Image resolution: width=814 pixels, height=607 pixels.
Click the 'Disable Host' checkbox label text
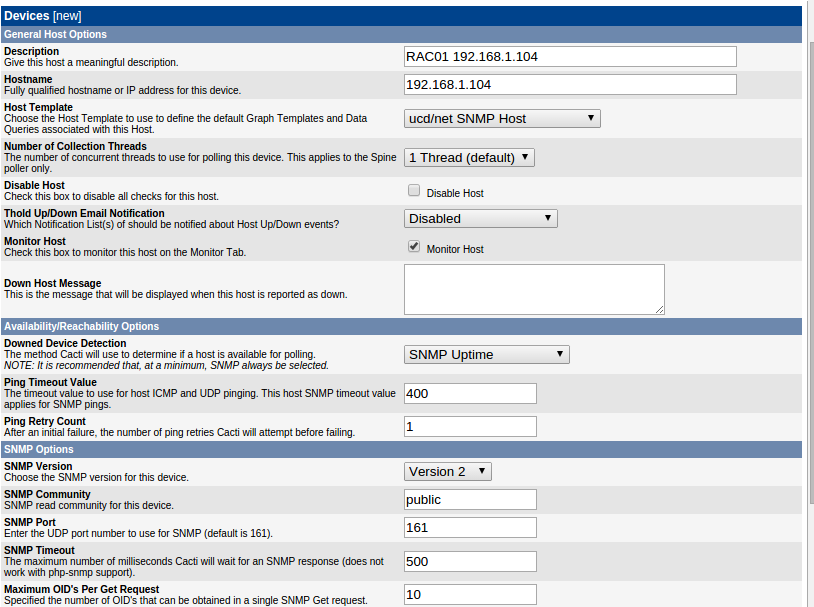[x=455, y=193]
